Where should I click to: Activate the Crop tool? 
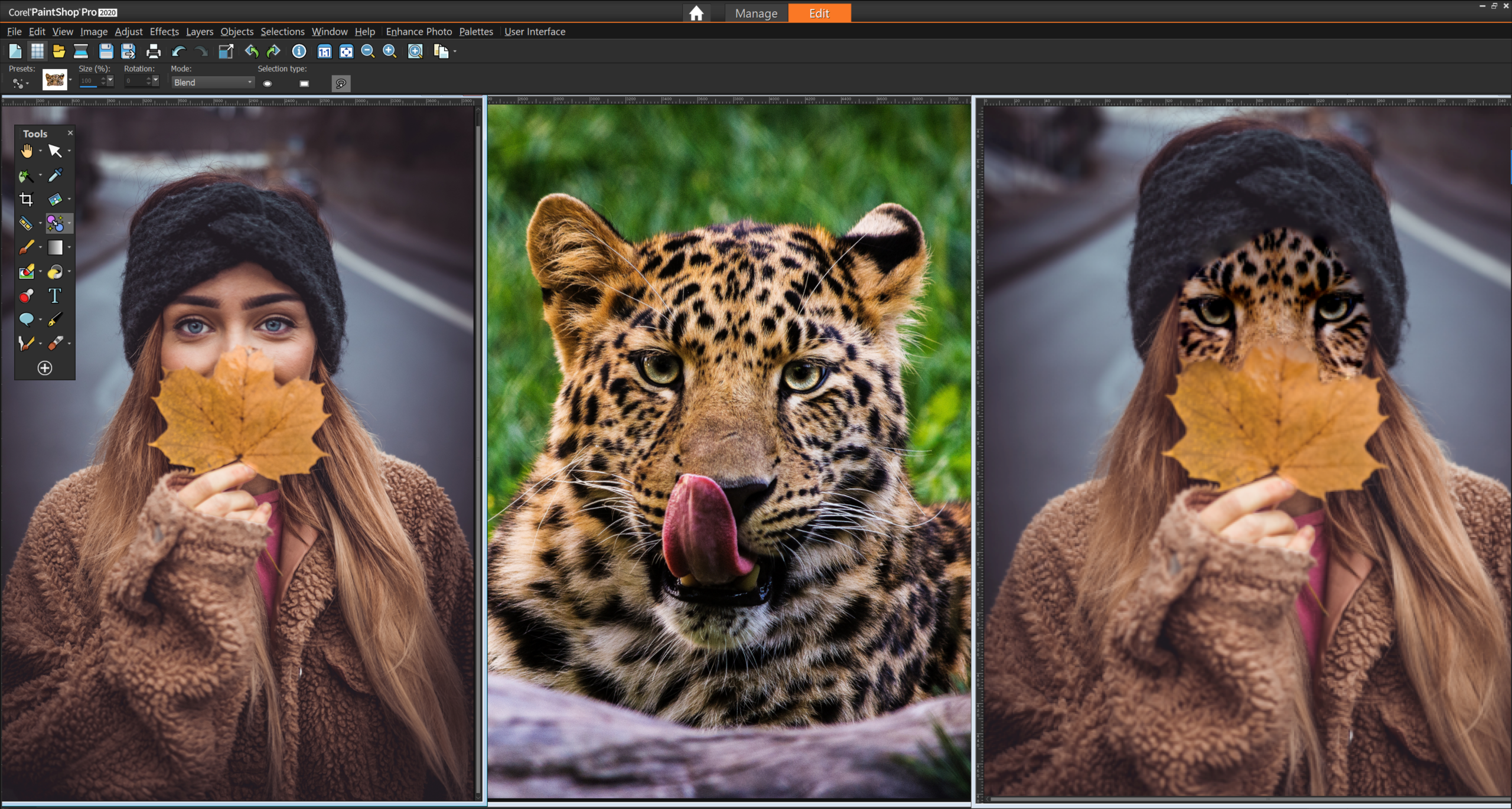(27, 199)
